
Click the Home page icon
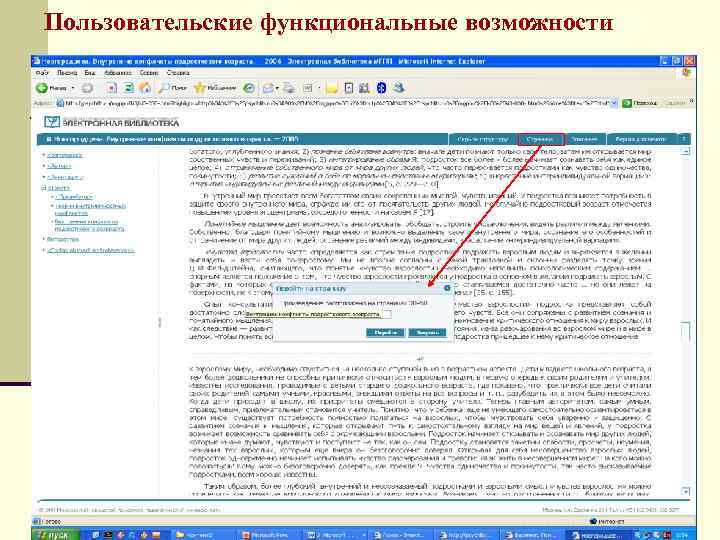tap(145, 88)
